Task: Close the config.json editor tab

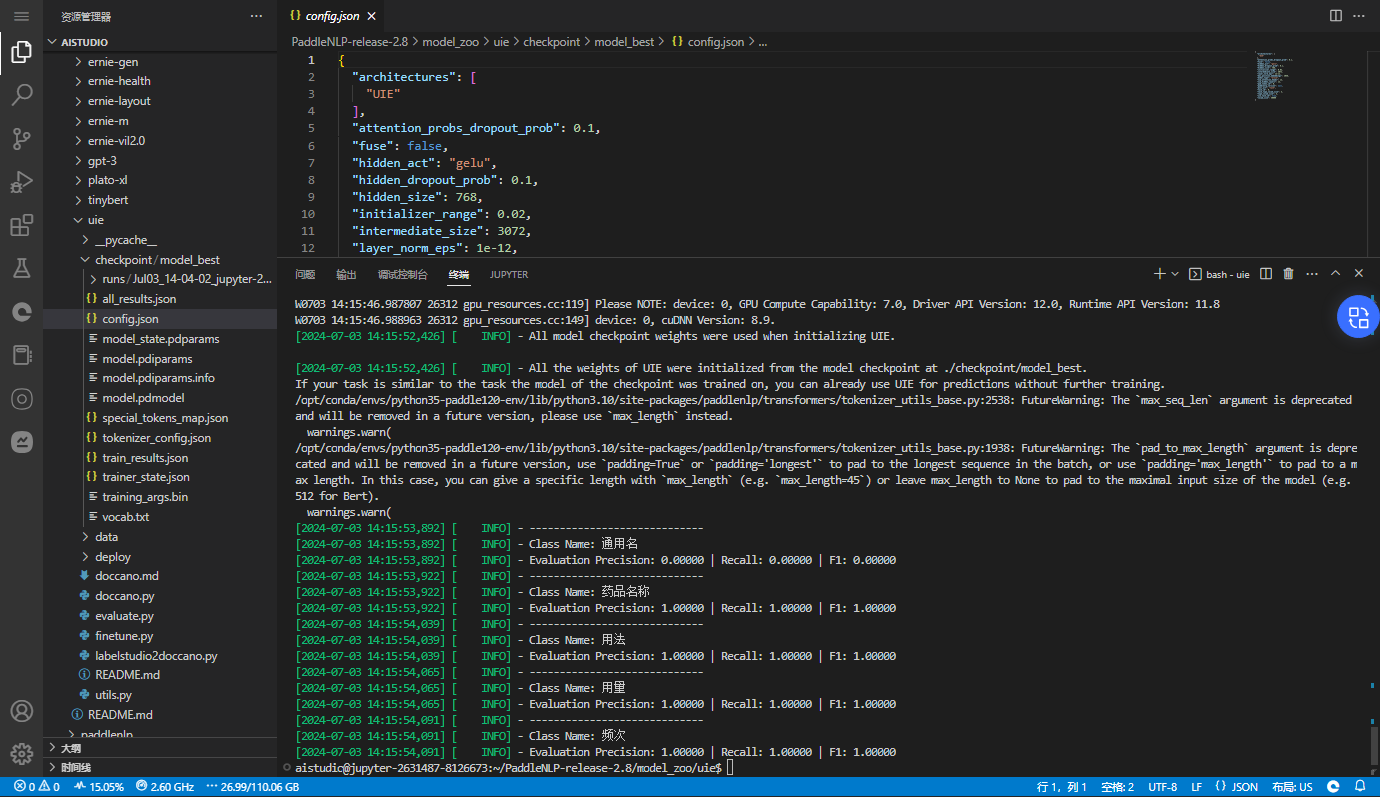Action: click(x=371, y=16)
